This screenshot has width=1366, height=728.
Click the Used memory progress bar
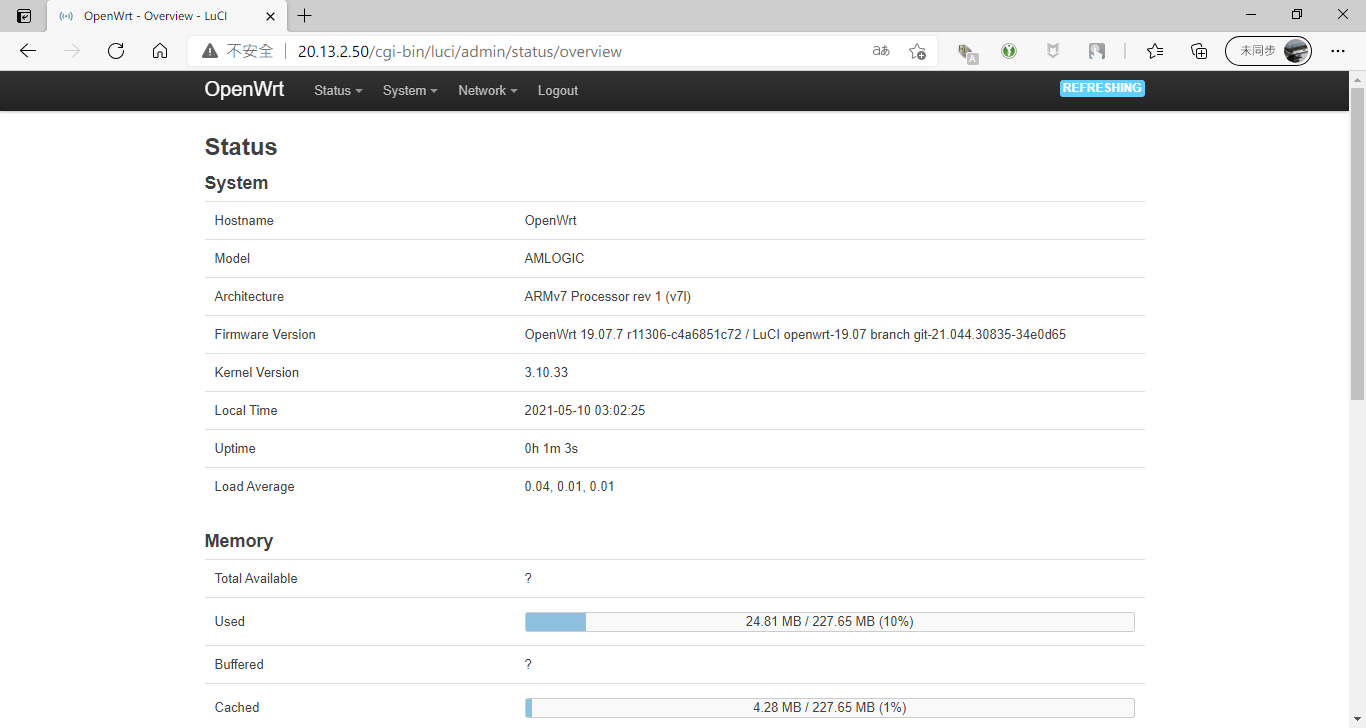tap(830, 622)
